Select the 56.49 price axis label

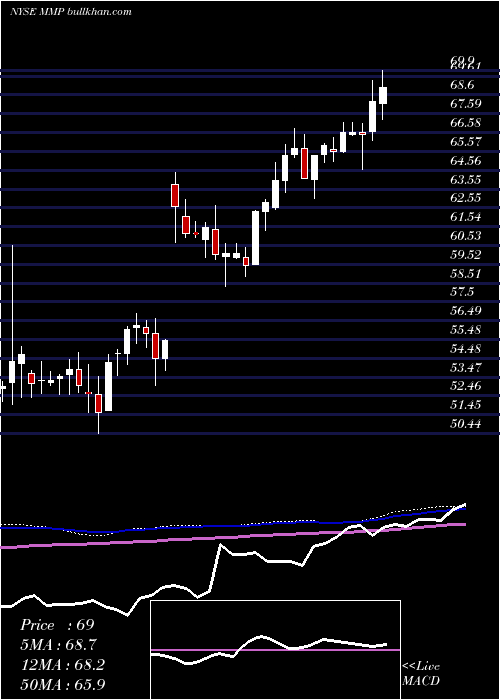coord(466,311)
